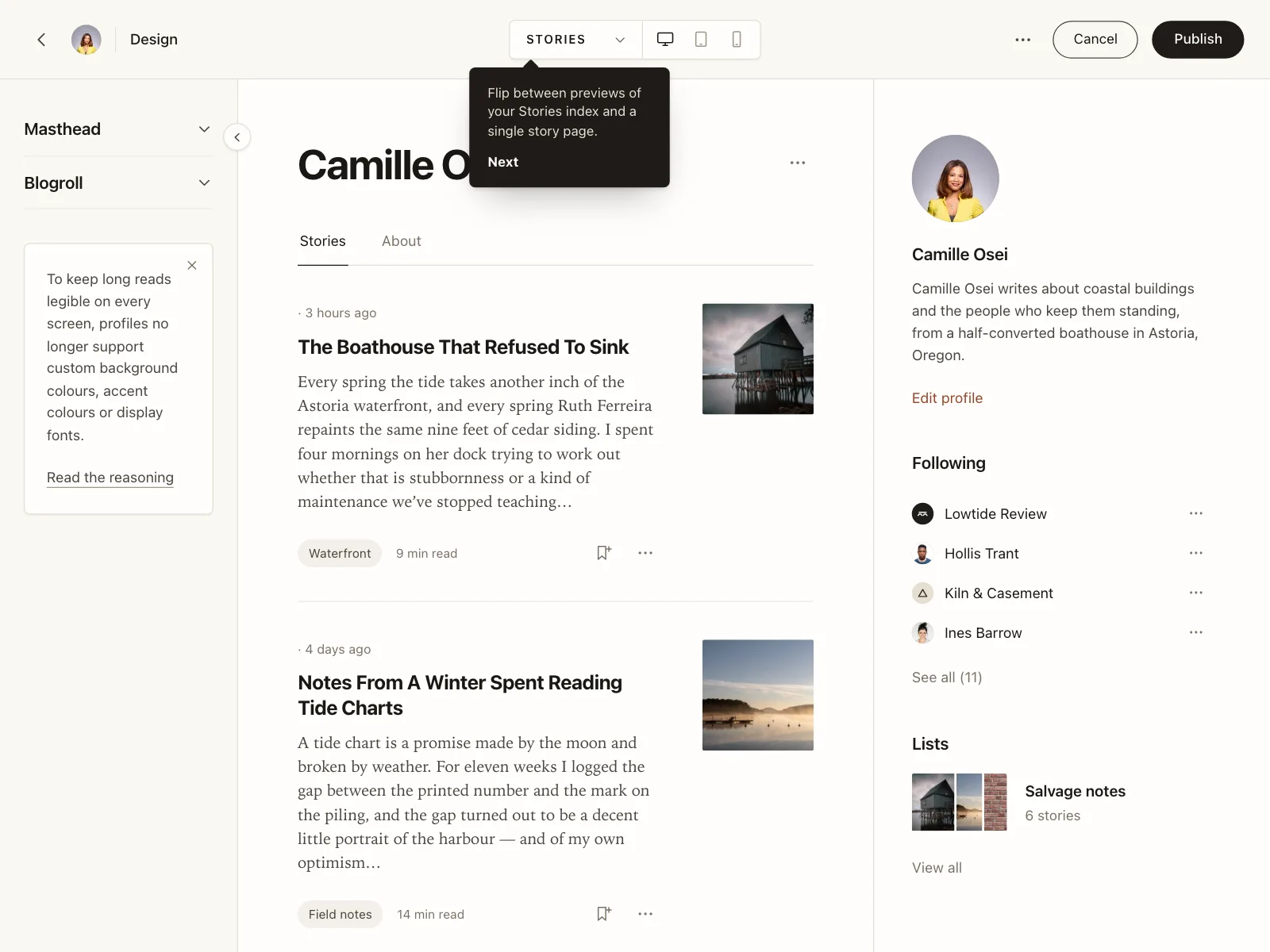Screen dimensions: 1270x952
Task: Click the Lowtide Review publication icon
Action: pos(922,514)
